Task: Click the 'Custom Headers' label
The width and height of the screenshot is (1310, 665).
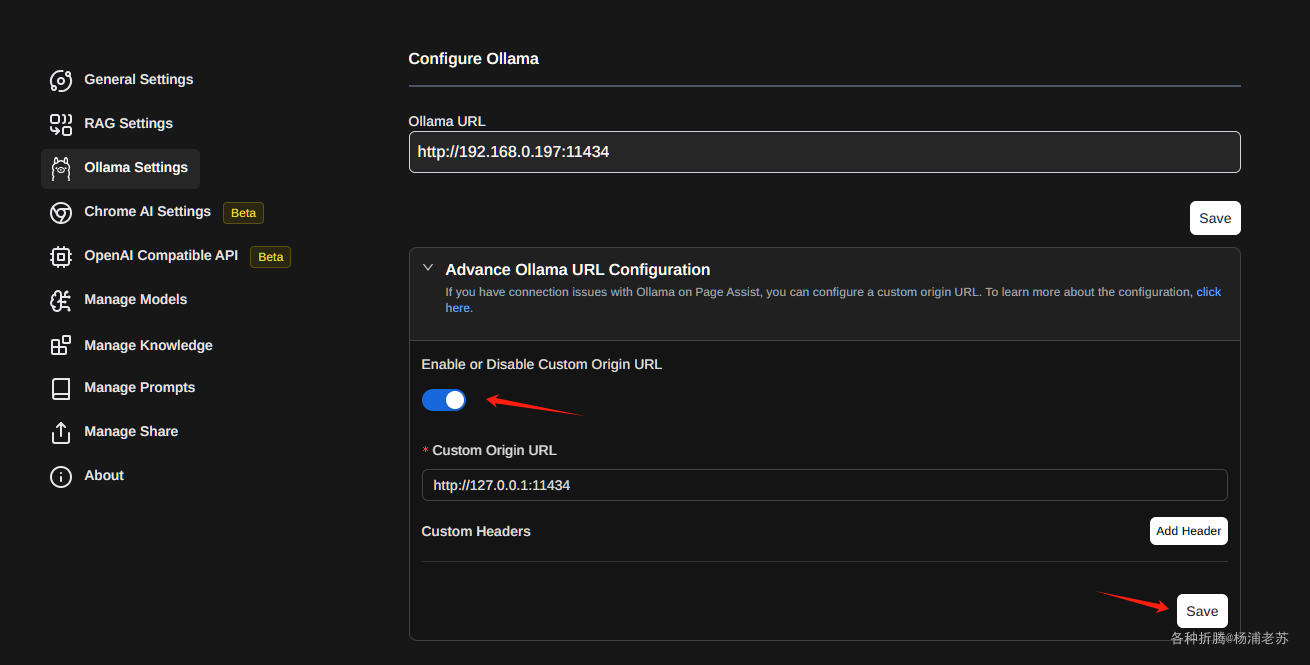Action: (x=476, y=531)
